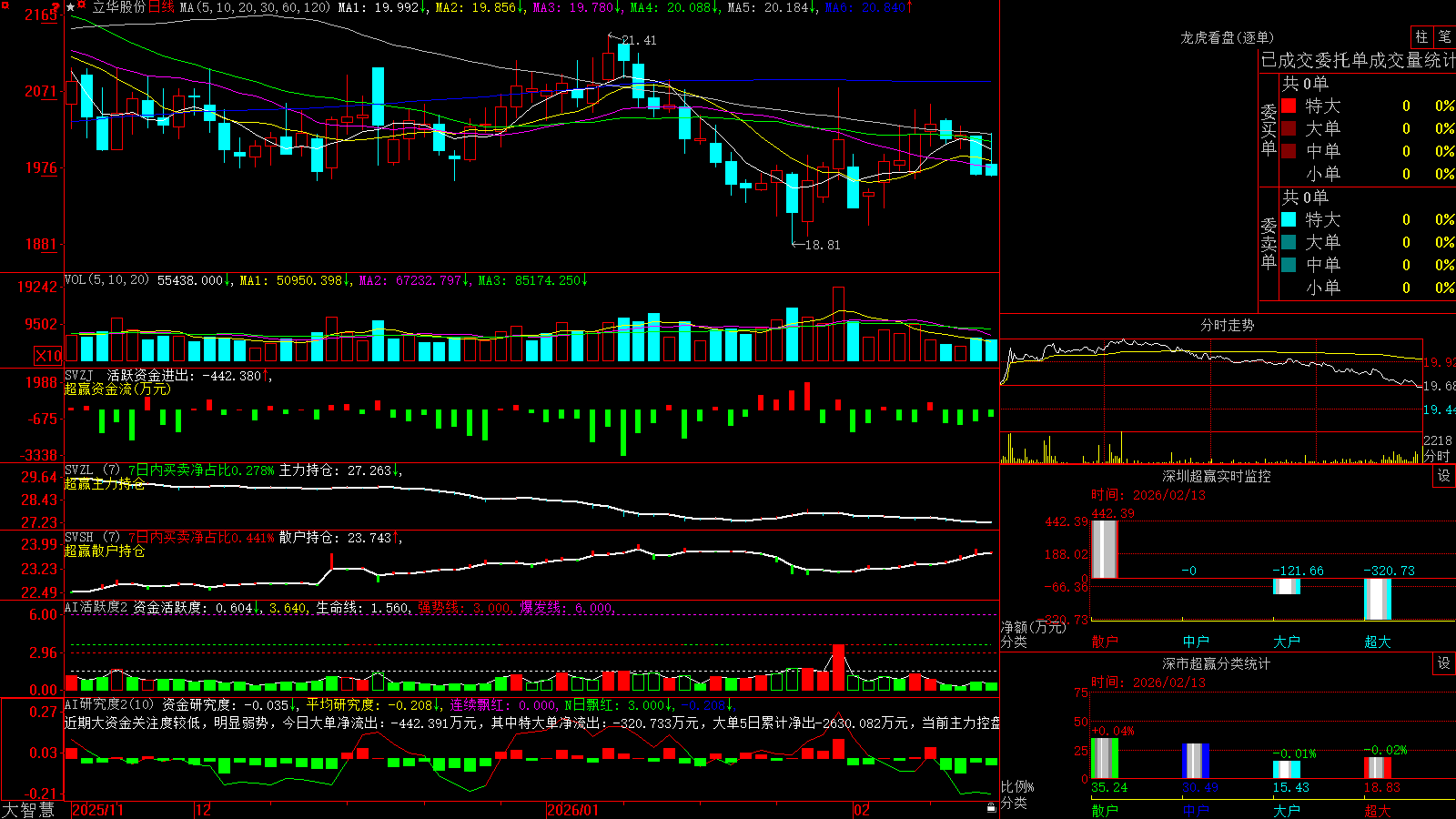Click the 深圳超赢实时监控 title
This screenshot has width=1456, height=819.
point(1216,476)
